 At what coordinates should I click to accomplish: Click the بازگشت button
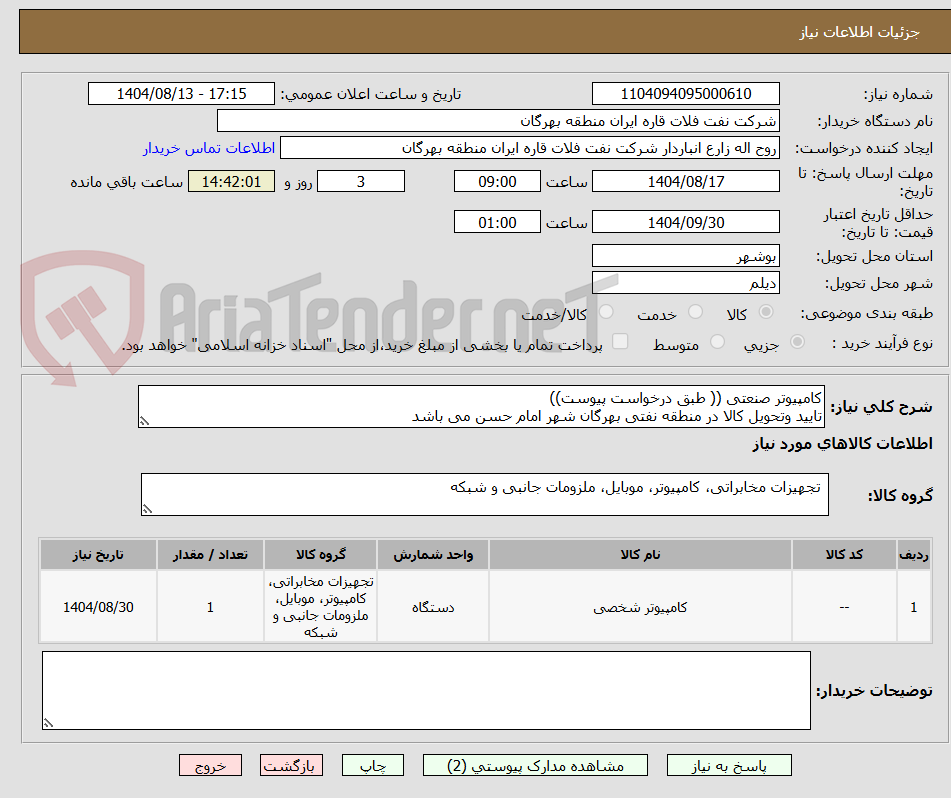point(291,765)
